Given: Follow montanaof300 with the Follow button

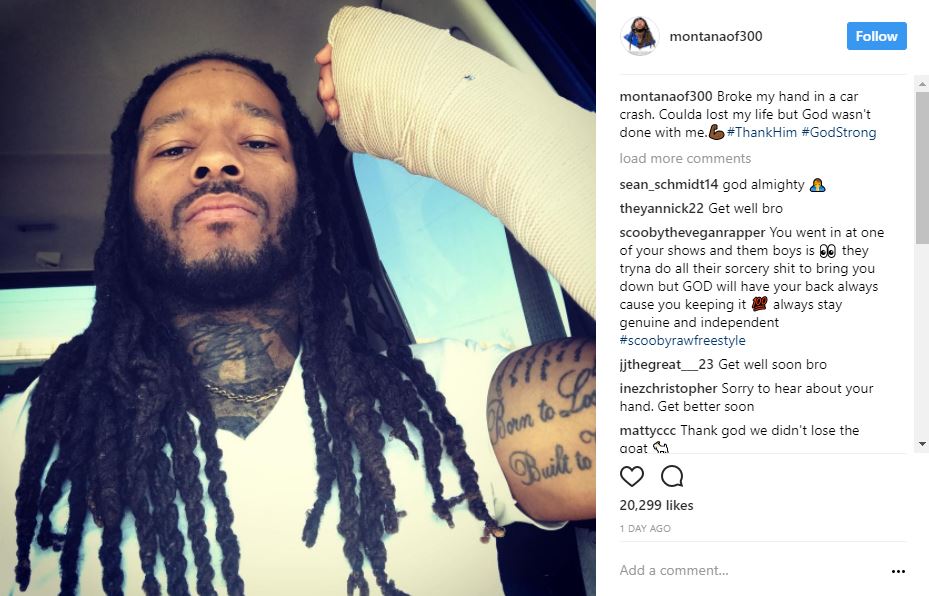Looking at the screenshot, I should tap(876, 36).
